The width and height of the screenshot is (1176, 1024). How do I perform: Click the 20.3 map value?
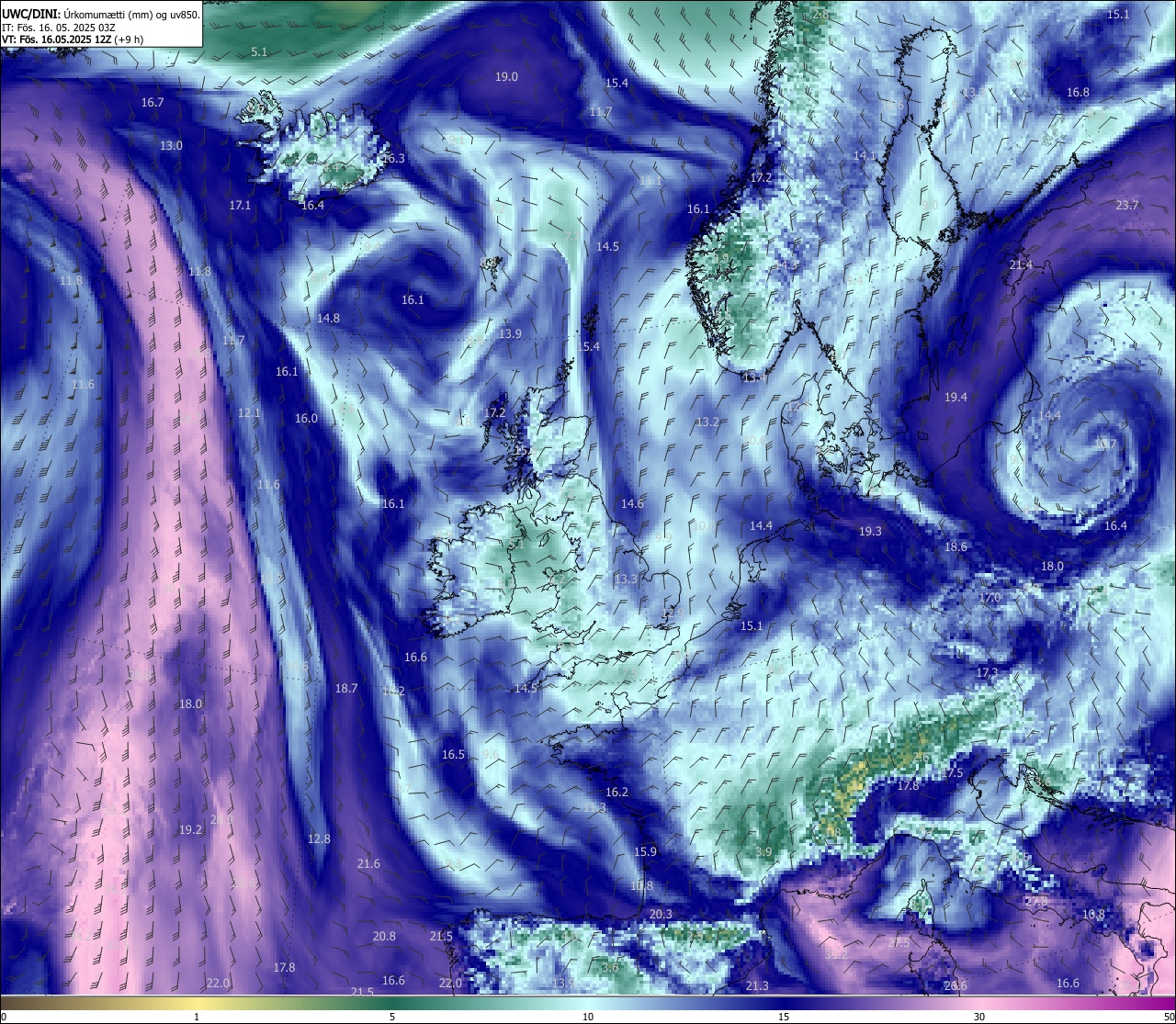661,915
